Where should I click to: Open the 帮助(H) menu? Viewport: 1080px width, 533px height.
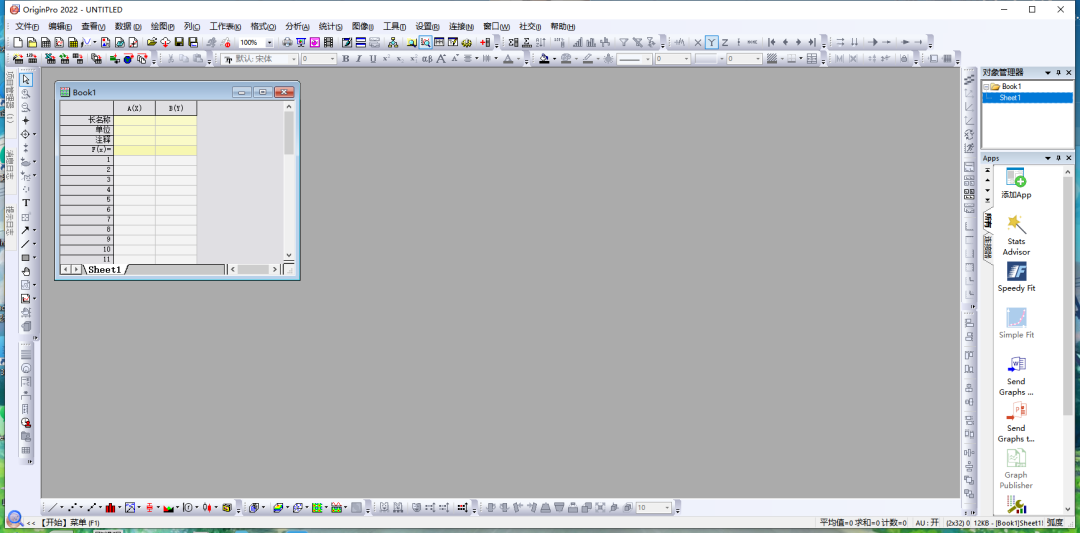click(563, 26)
